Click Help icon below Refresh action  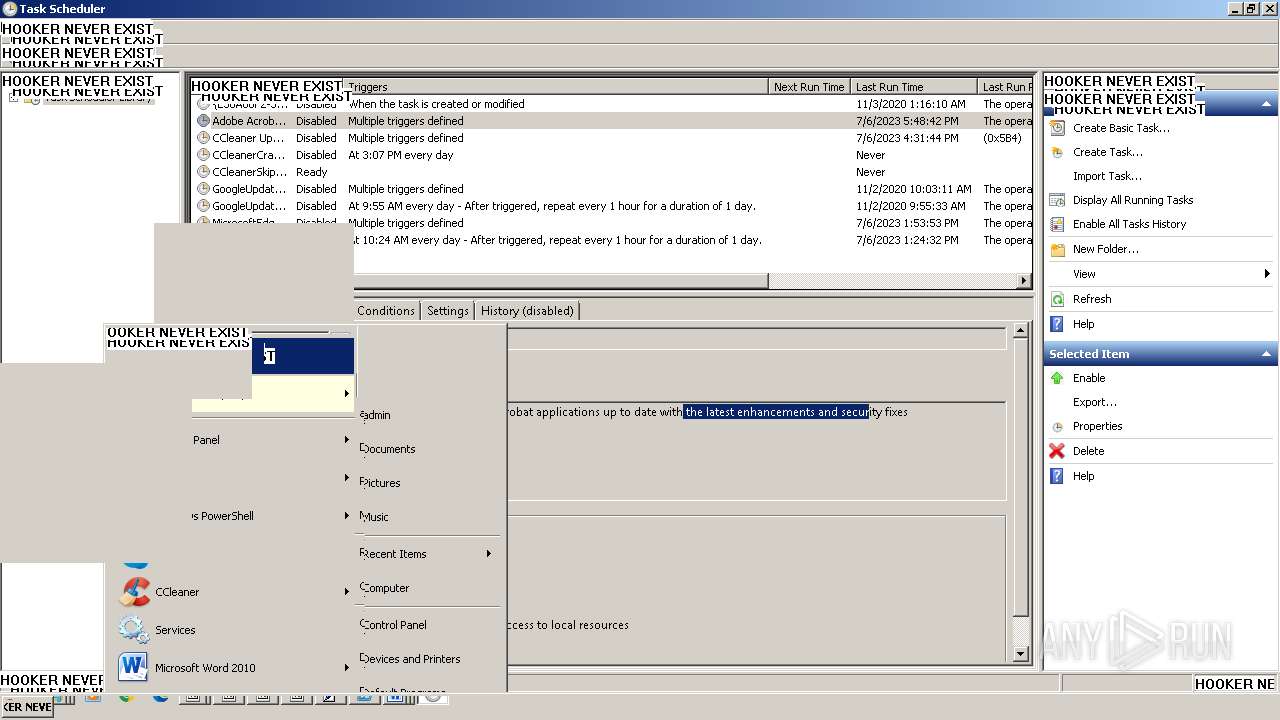(x=1057, y=324)
